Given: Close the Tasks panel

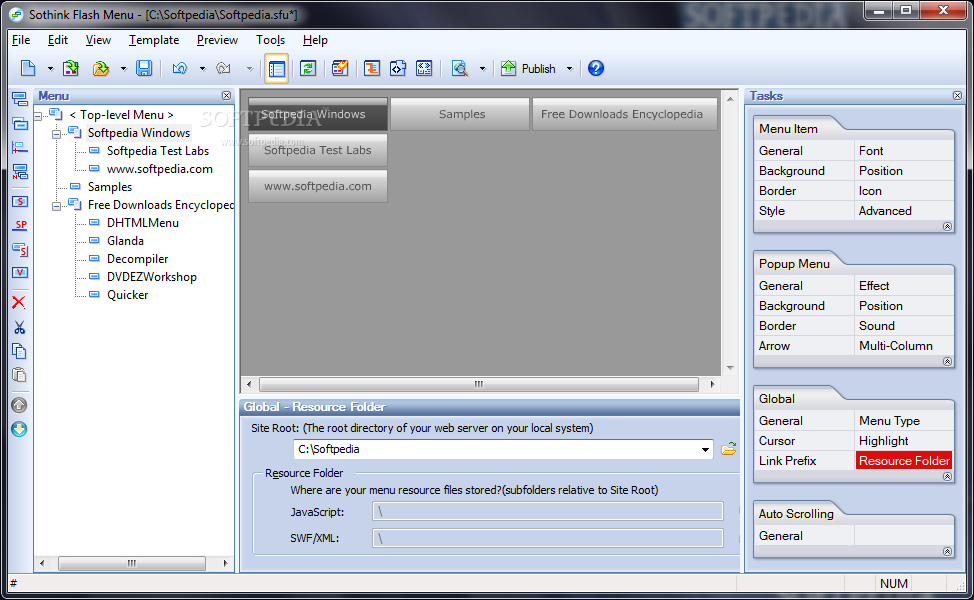Looking at the screenshot, I should click(x=957, y=96).
